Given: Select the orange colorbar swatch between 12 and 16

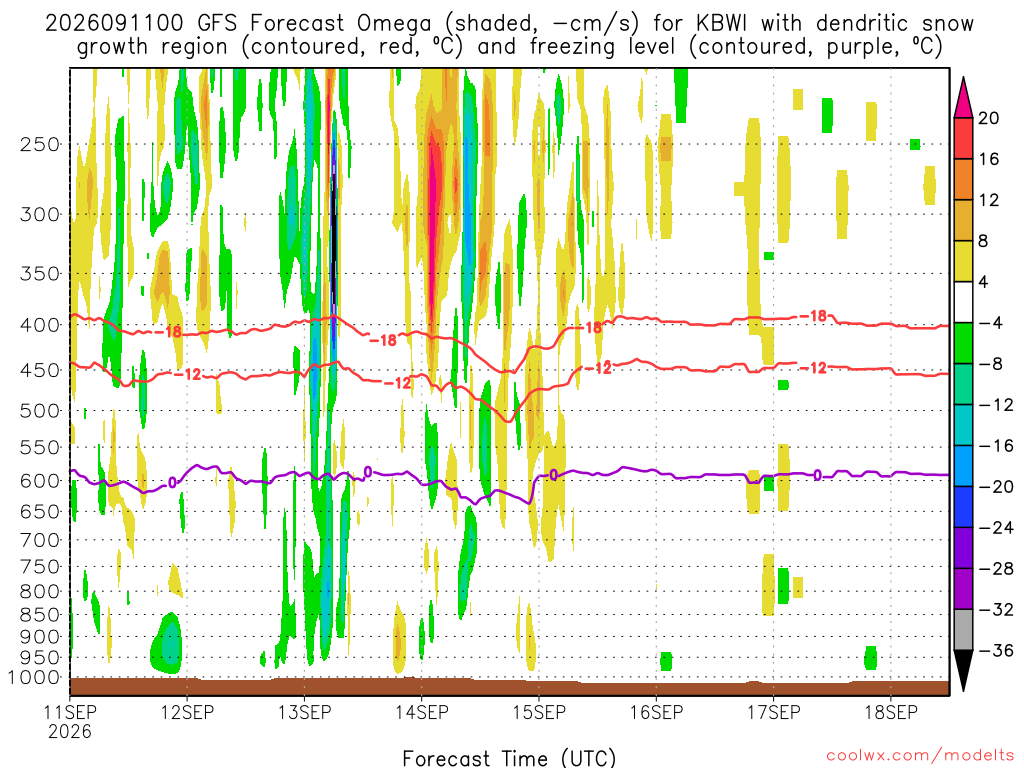Looking at the screenshot, I should (963, 180).
